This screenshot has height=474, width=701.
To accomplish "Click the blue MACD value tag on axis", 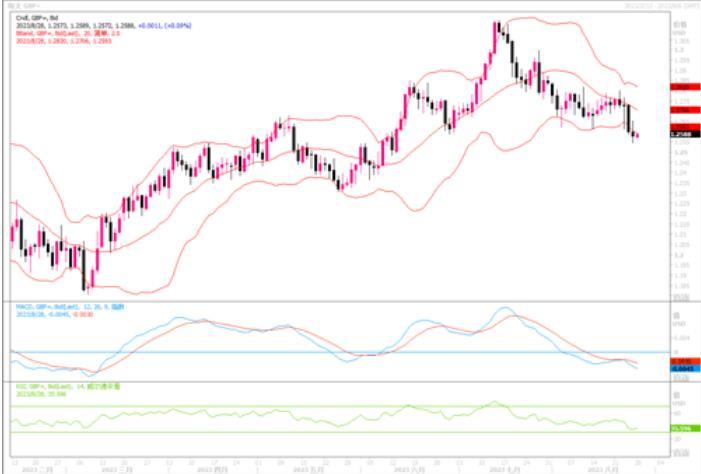I will pyautogui.click(x=685, y=368).
